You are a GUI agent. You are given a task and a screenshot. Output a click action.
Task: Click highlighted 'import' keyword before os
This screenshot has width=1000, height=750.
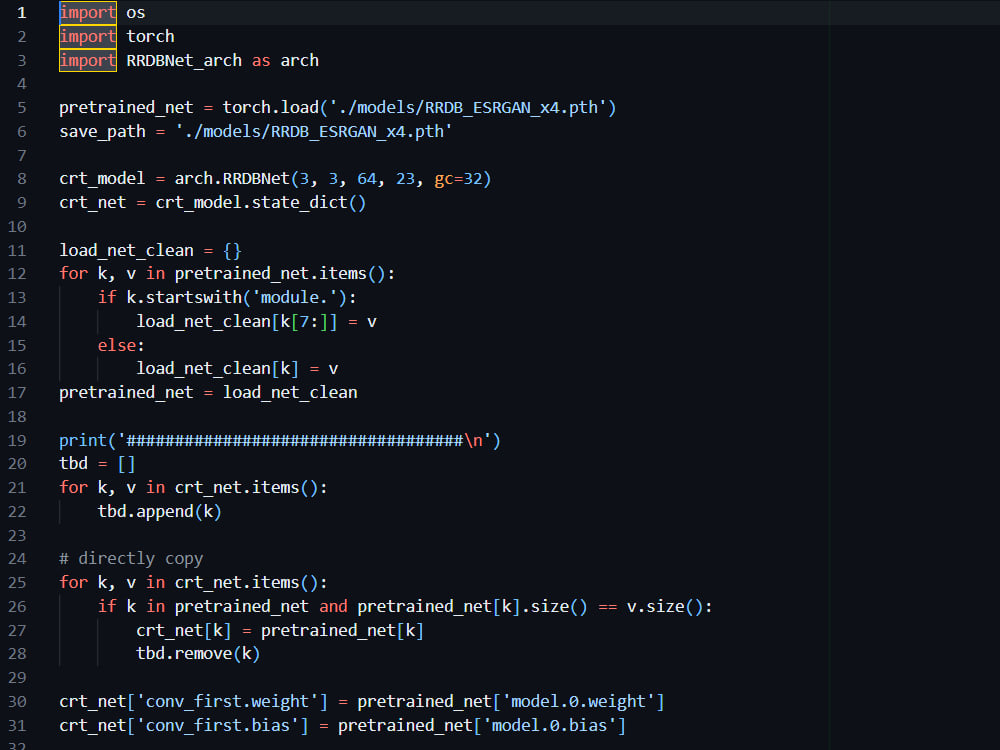point(88,13)
